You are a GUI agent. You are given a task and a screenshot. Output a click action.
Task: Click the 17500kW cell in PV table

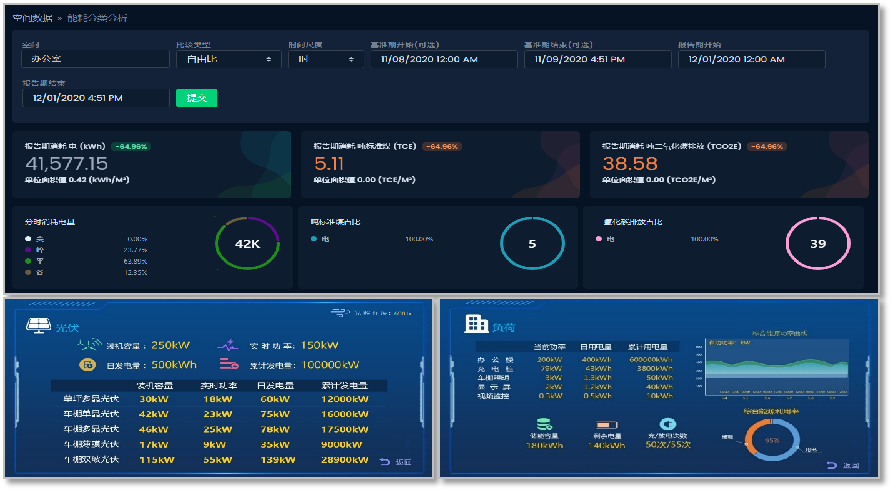tap(345, 430)
